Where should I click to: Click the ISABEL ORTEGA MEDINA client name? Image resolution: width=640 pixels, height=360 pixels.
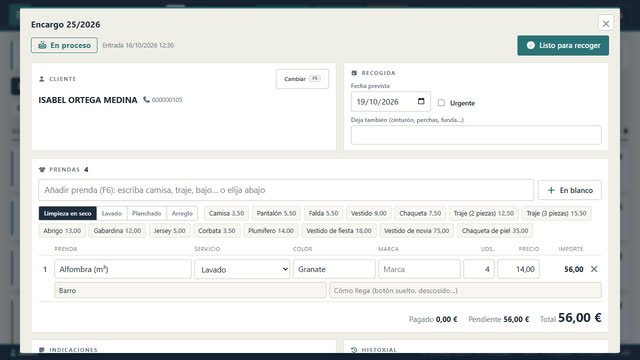88,100
